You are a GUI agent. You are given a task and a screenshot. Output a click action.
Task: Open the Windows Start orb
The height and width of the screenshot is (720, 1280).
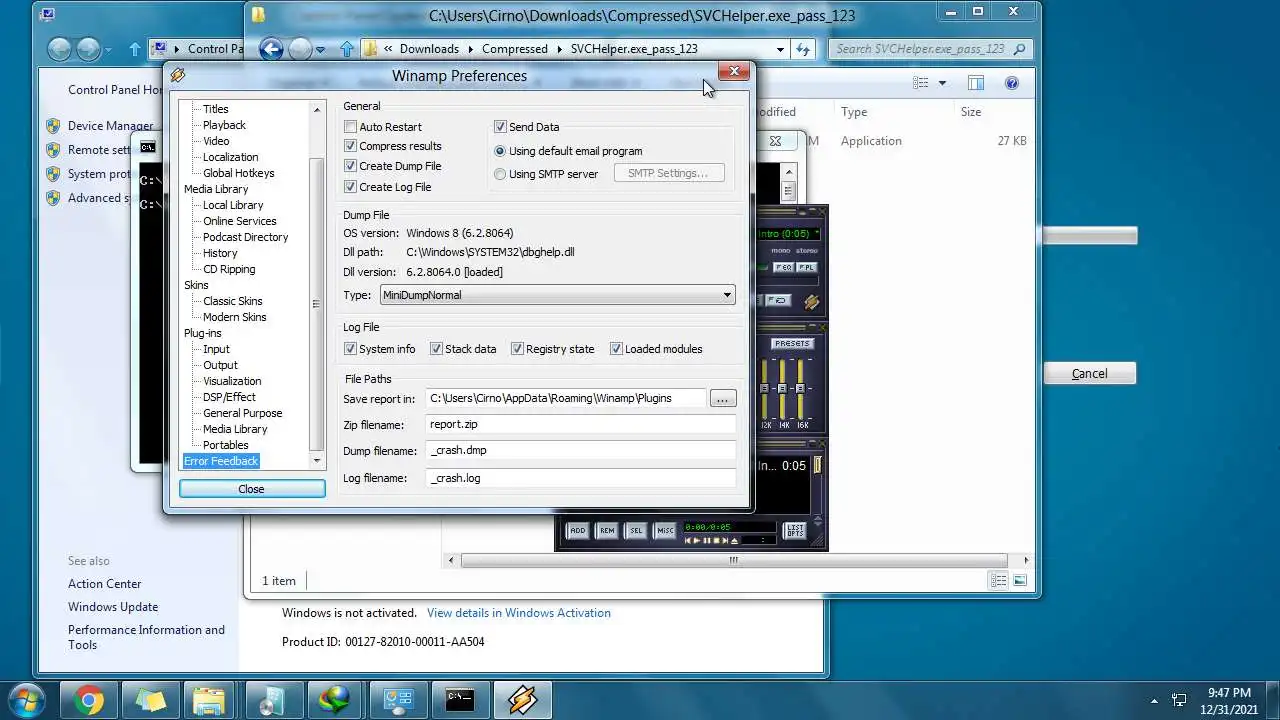27,700
